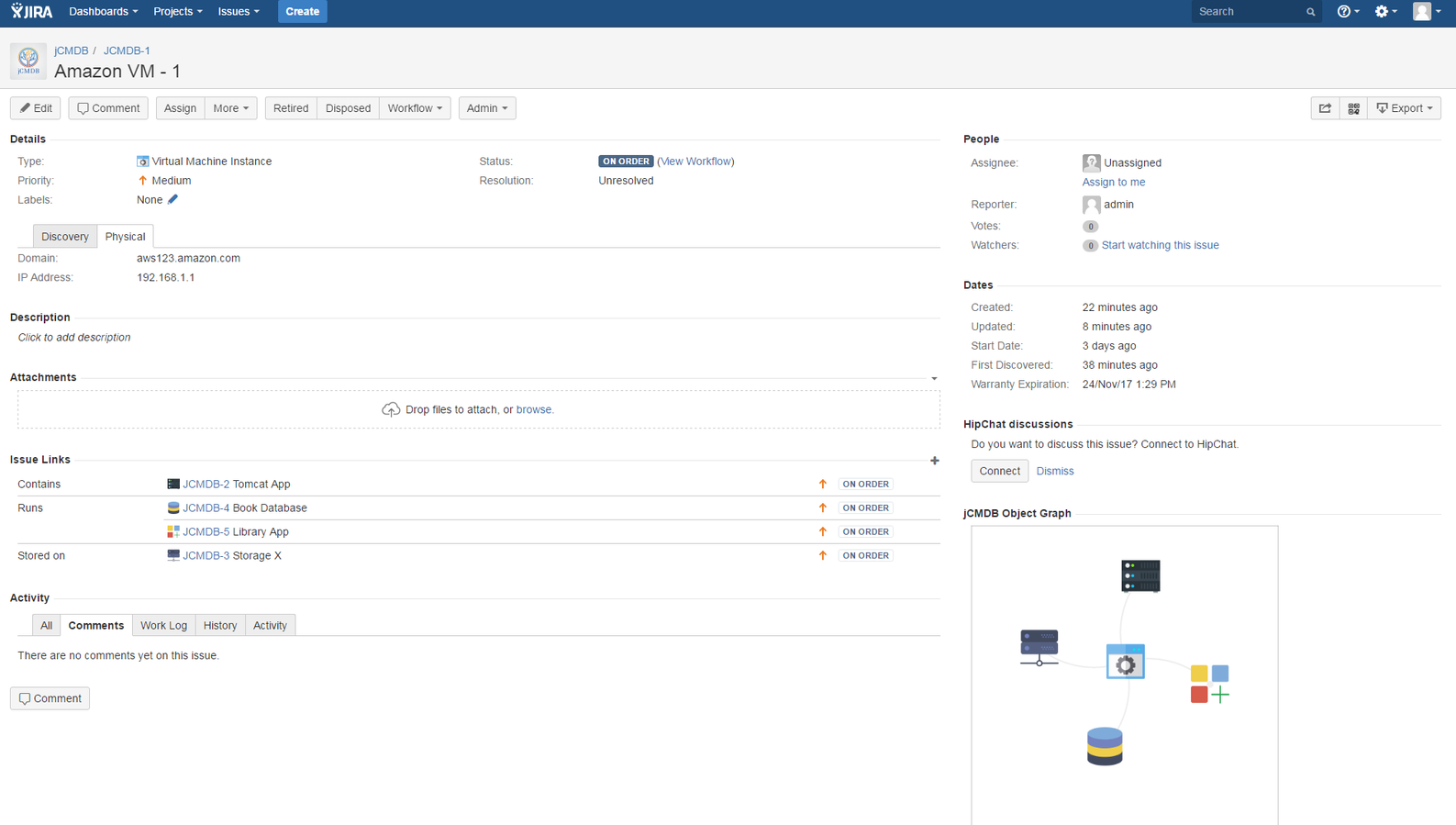Click the Unassigned assignee avatar
The image size is (1456, 825).
coord(1091,162)
